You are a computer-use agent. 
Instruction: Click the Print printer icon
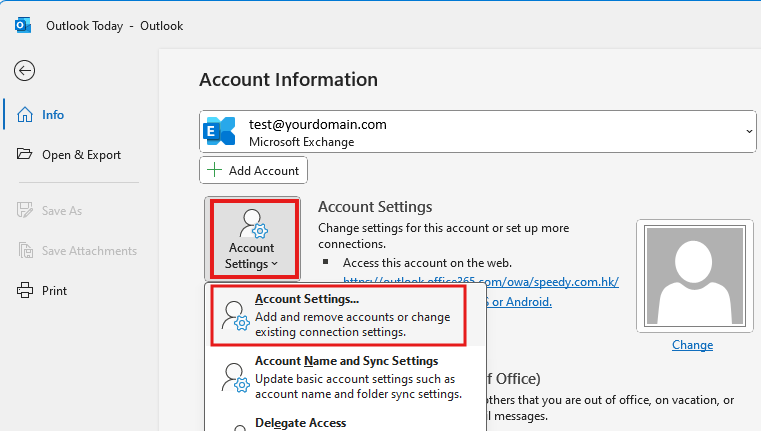24,291
